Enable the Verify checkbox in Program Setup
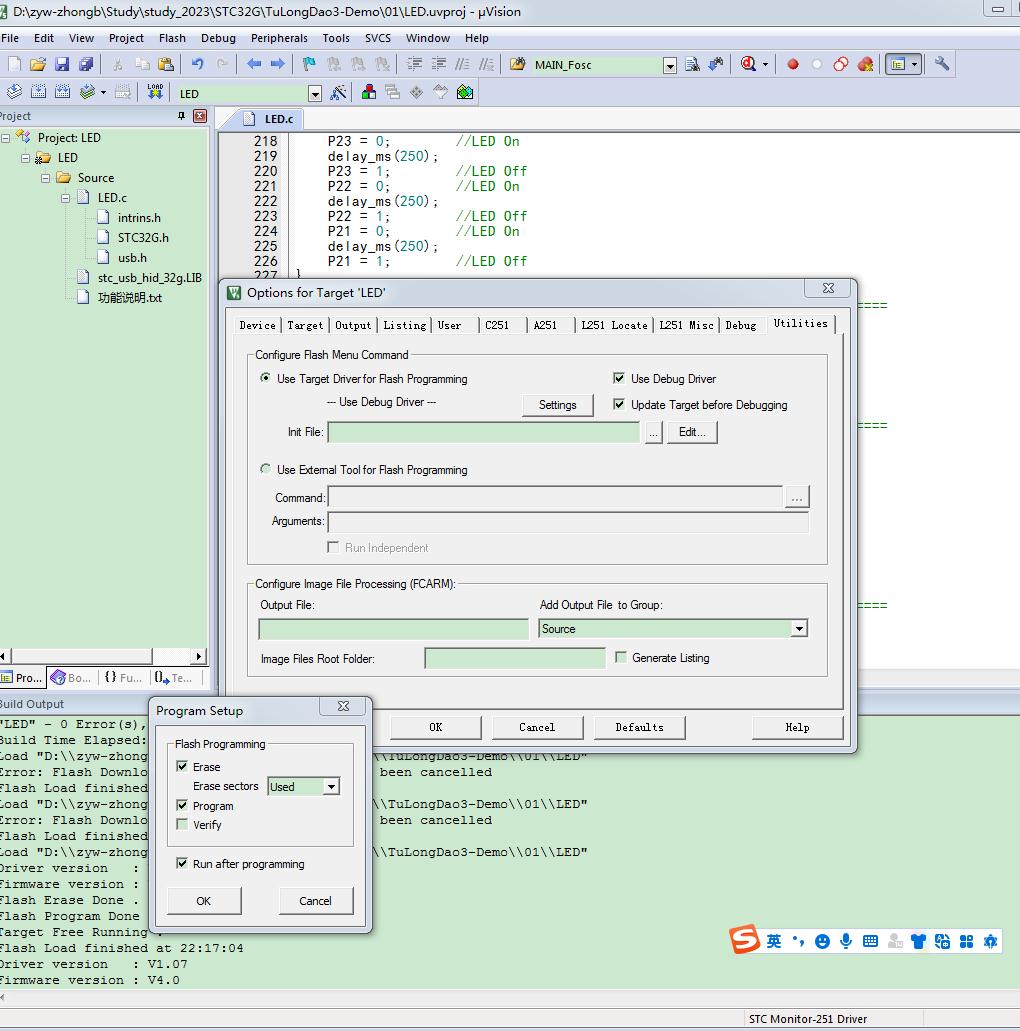The image size is (1020, 1031). 182,825
